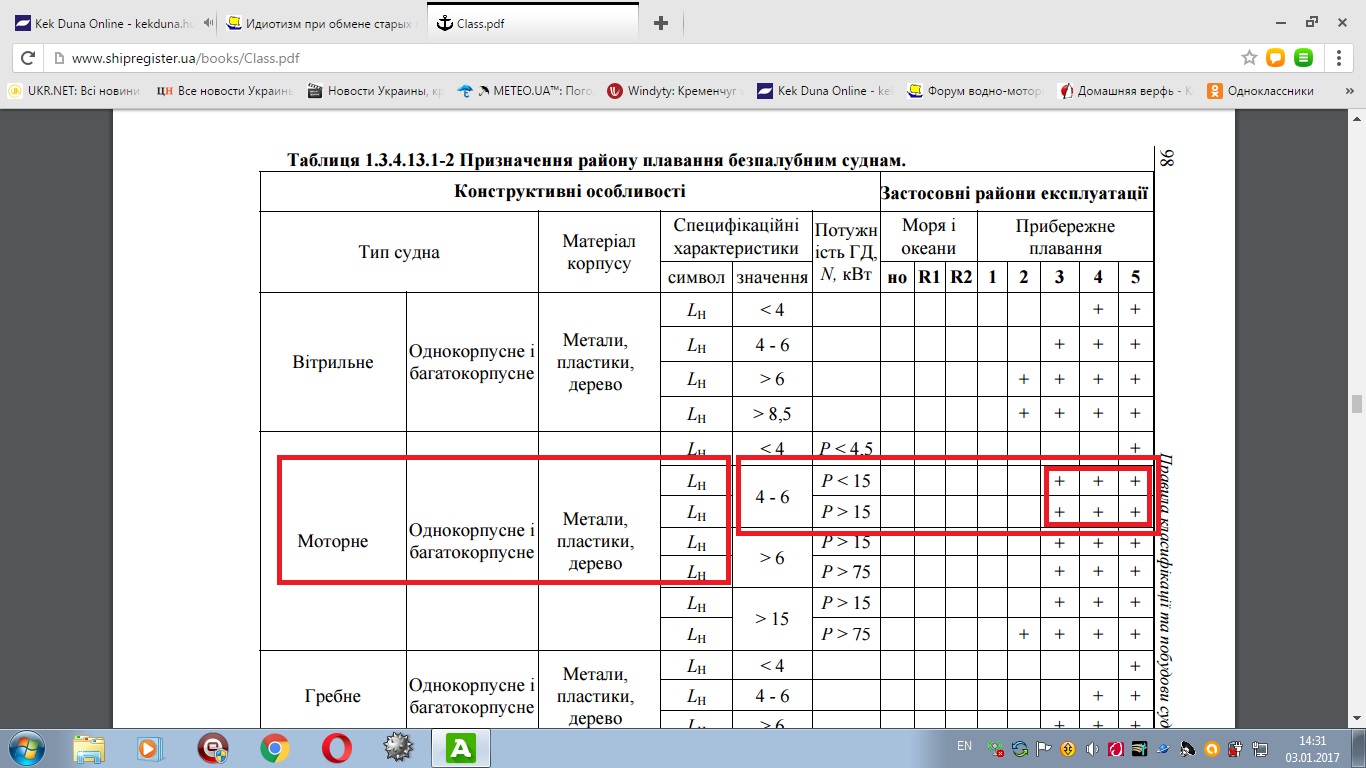Open Google Chrome from taskbar
Screen dimensions: 1366x768
[x=274, y=747]
